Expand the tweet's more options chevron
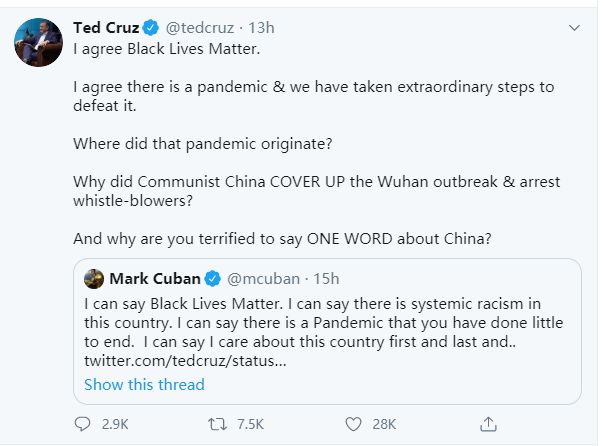Image resolution: width=614 pixels, height=446 pixels. point(576,24)
